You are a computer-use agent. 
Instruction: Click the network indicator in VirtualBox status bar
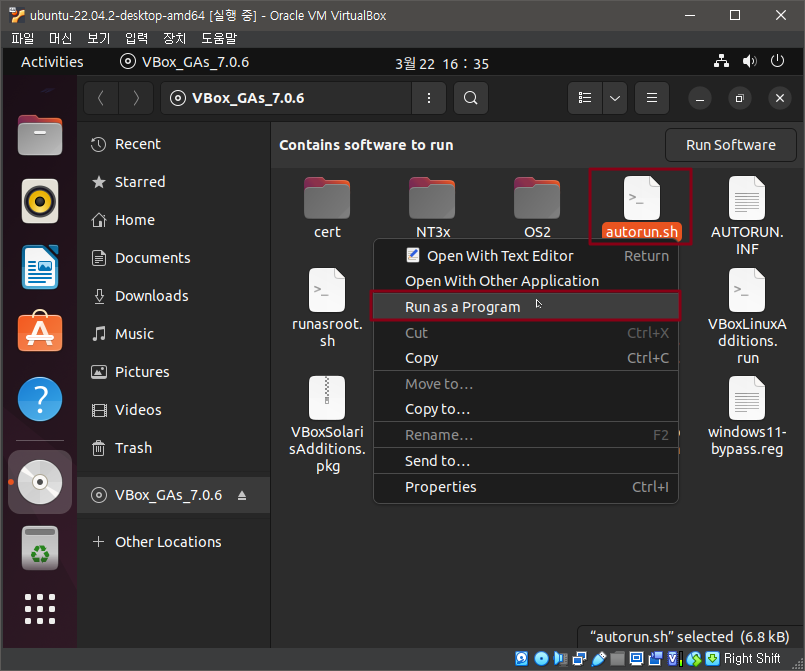pos(579,658)
